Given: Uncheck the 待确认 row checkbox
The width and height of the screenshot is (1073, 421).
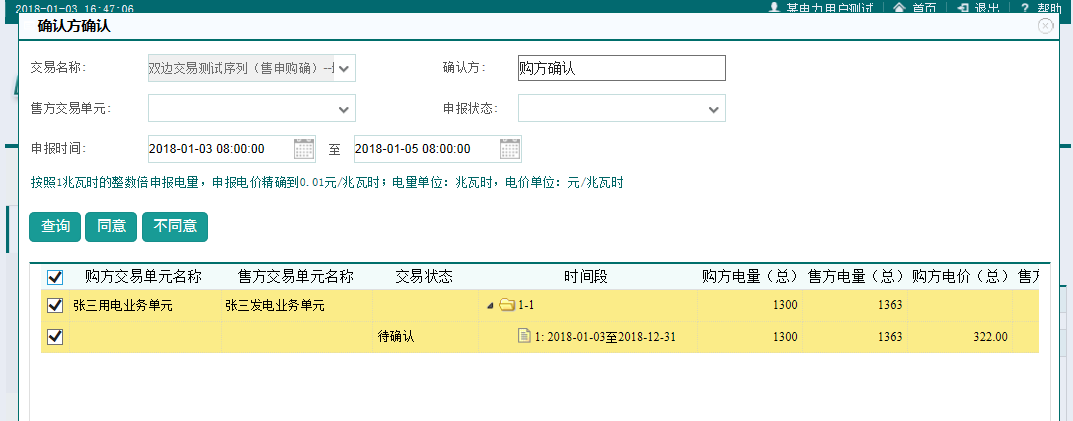Looking at the screenshot, I should [x=55, y=337].
